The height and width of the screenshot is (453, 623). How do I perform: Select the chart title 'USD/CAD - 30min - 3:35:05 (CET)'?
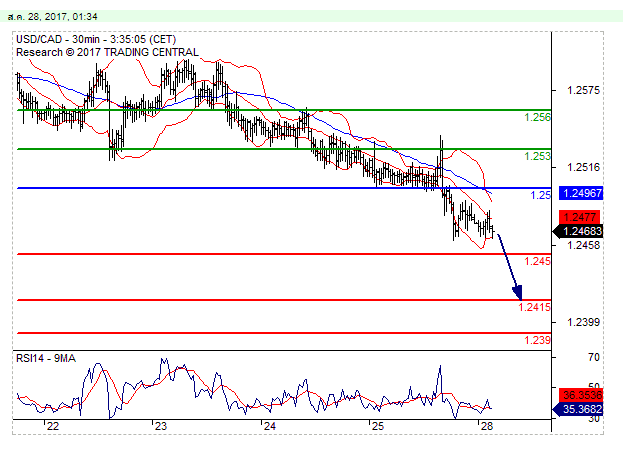[x=96, y=39]
